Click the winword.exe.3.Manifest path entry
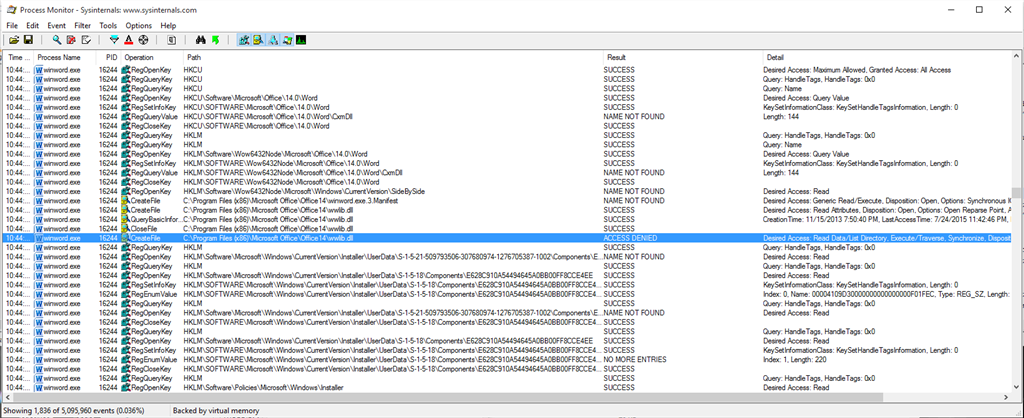The image size is (1024, 418). 291,201
